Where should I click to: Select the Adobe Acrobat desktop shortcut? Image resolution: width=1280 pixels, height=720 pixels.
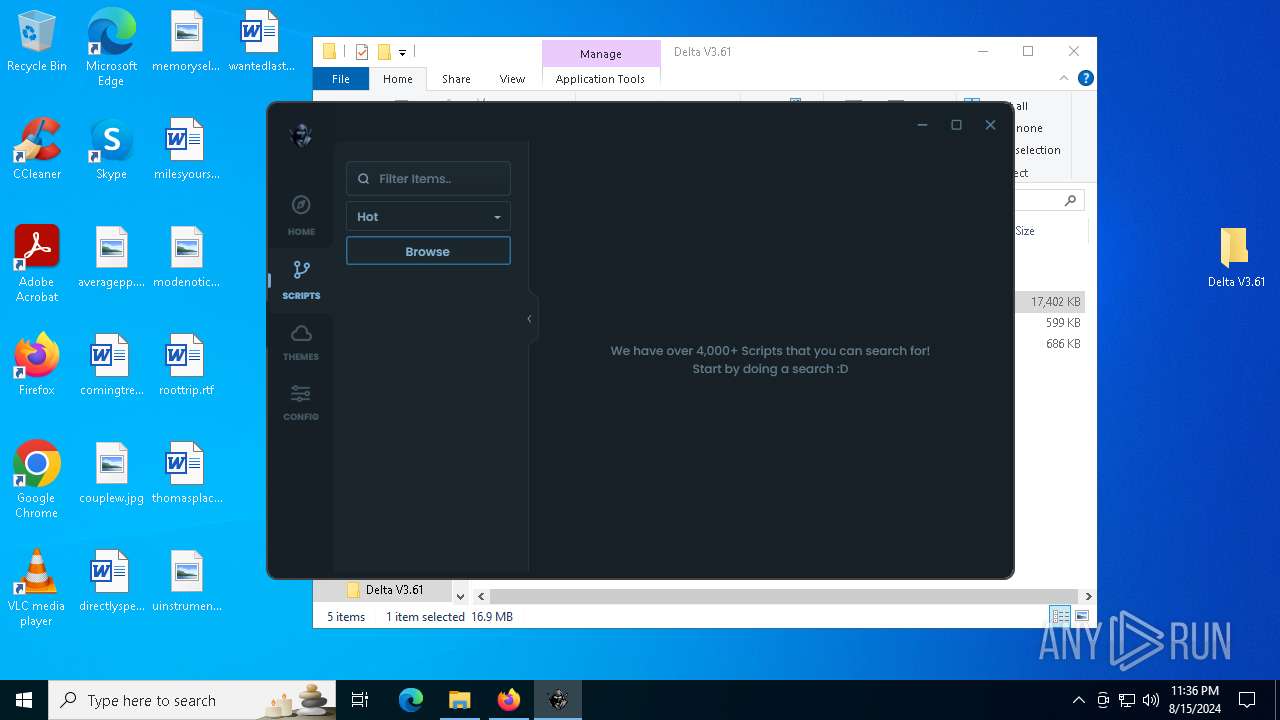[x=37, y=264]
